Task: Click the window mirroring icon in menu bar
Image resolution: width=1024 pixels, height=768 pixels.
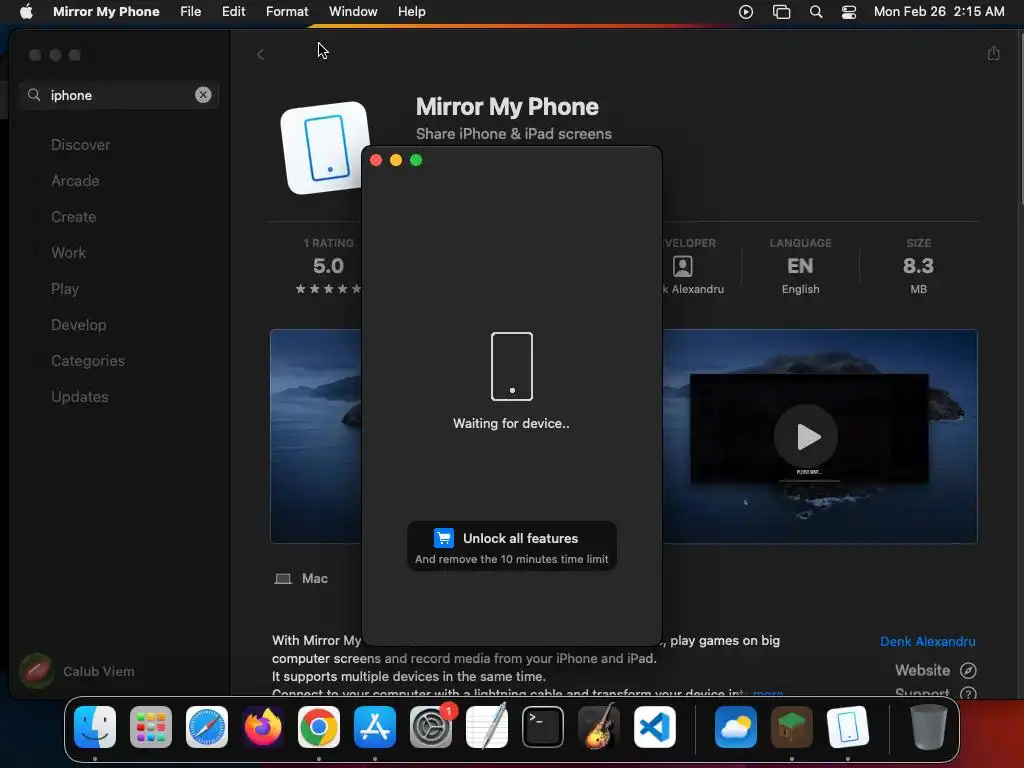Action: point(781,12)
